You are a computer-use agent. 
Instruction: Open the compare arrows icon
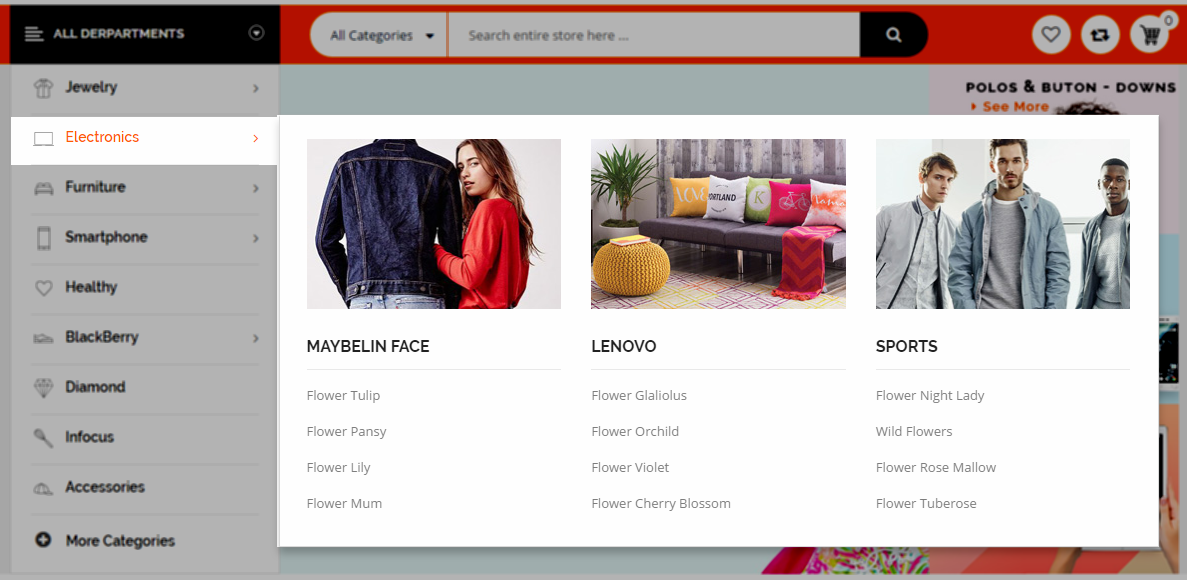tap(1100, 35)
